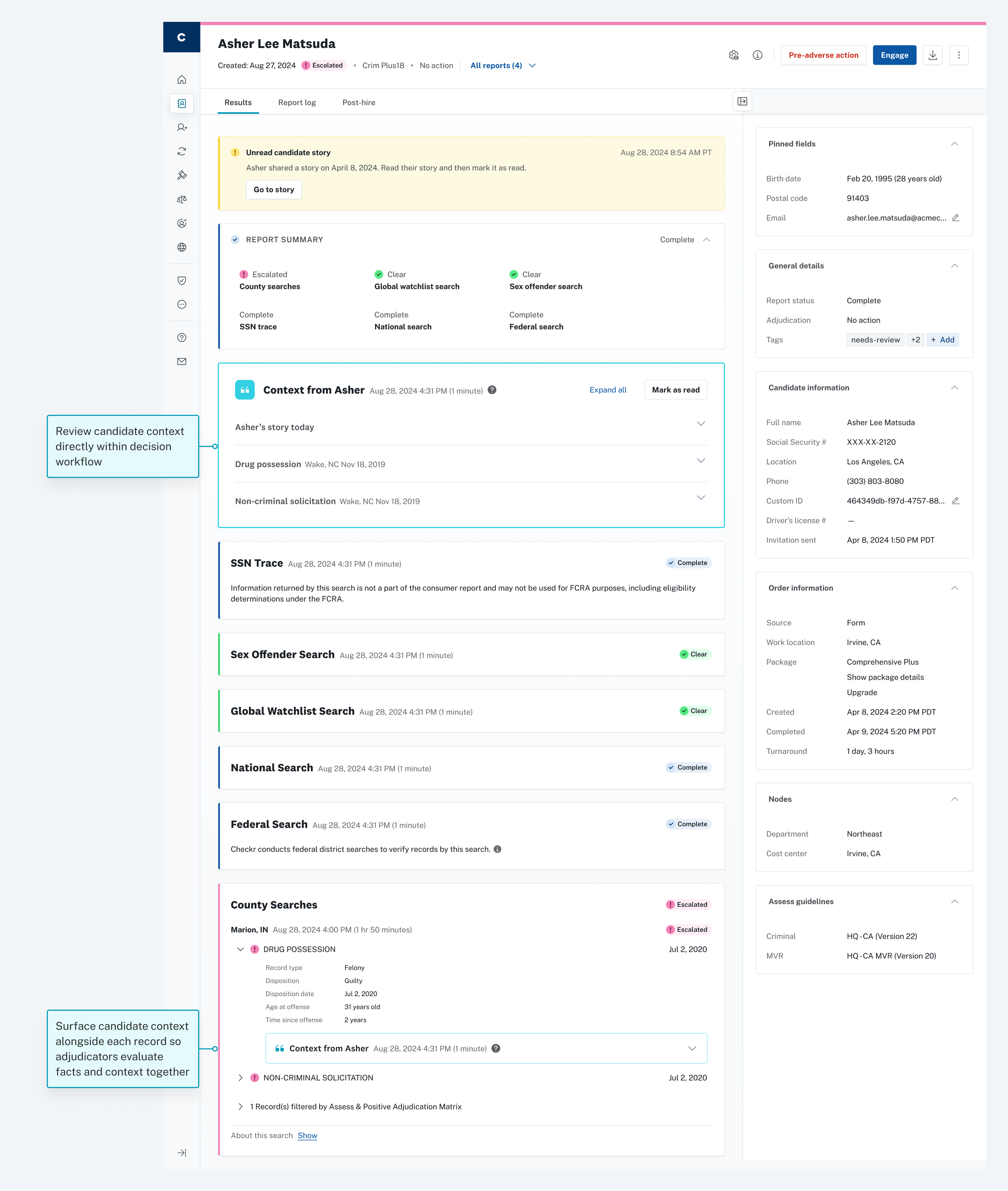Click the download report icon
1008x1191 pixels.
click(933, 55)
